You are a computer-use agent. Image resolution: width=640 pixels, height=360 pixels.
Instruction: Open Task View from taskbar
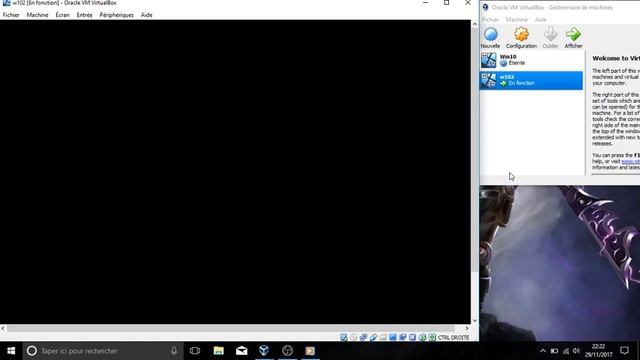(x=195, y=351)
